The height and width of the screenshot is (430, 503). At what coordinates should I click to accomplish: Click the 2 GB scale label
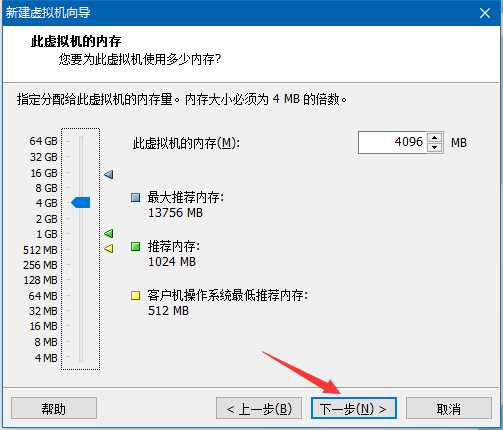coord(46,219)
